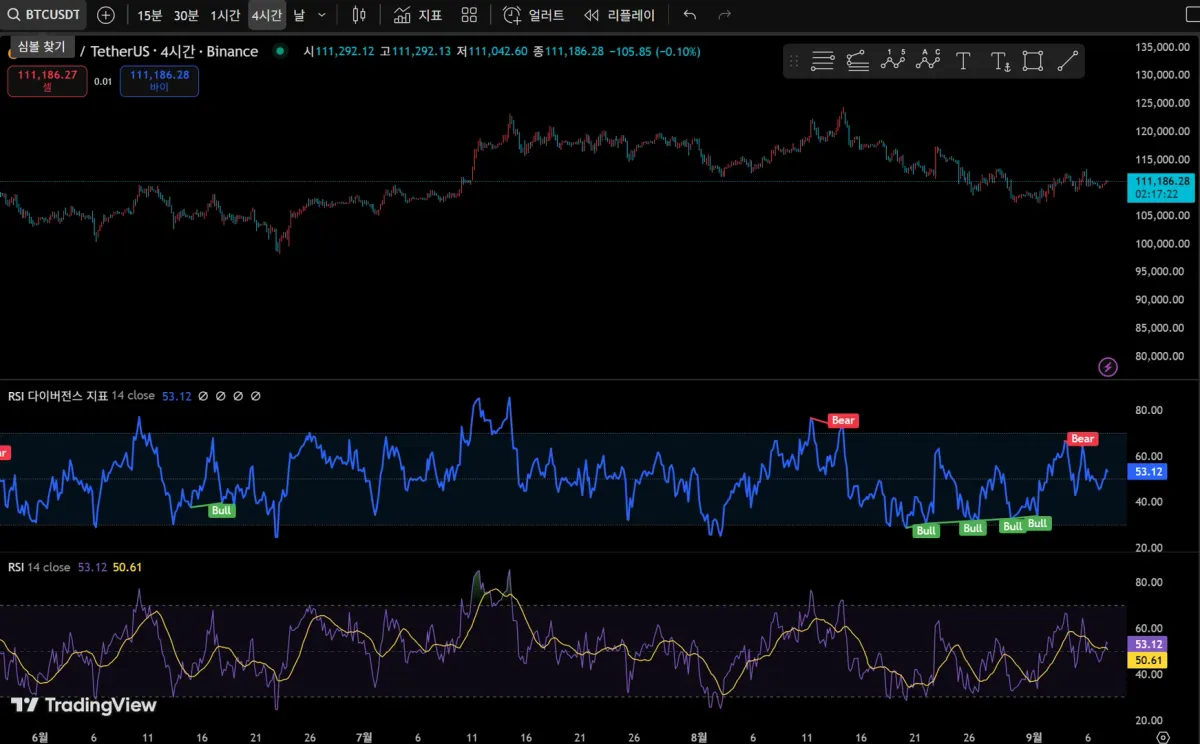Screen dimensions: 1200x744
Task: Click the blue 바이 buy button
Action: click(x=159, y=81)
